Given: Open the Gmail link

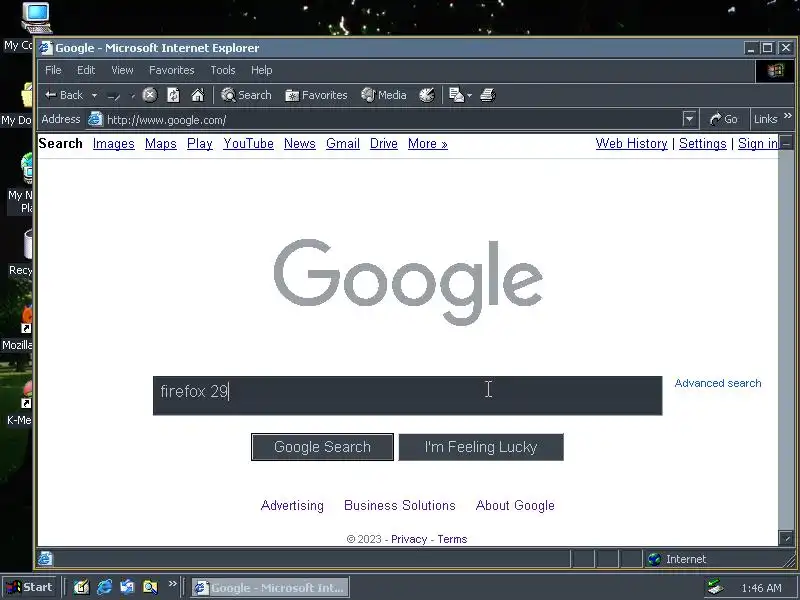Looking at the screenshot, I should 343,144.
